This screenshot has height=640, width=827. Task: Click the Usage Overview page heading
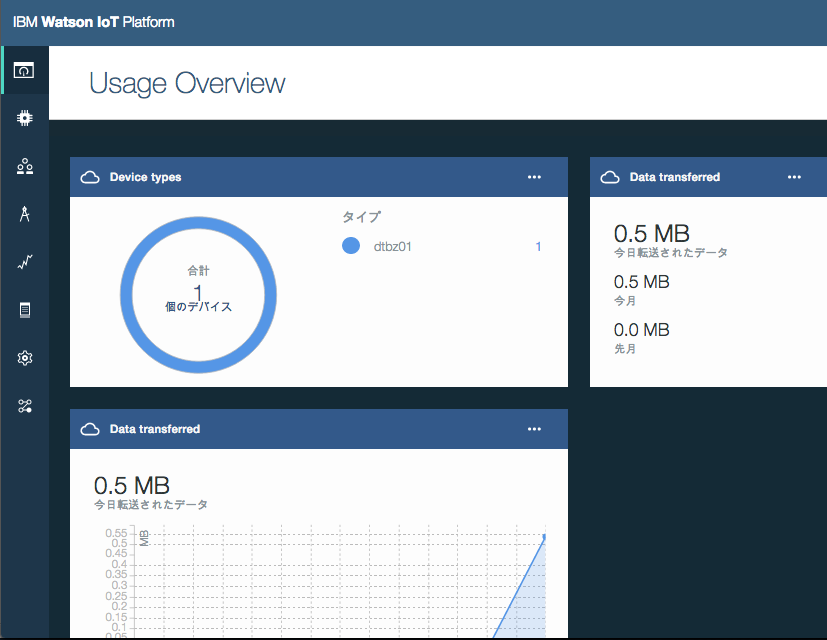186,83
